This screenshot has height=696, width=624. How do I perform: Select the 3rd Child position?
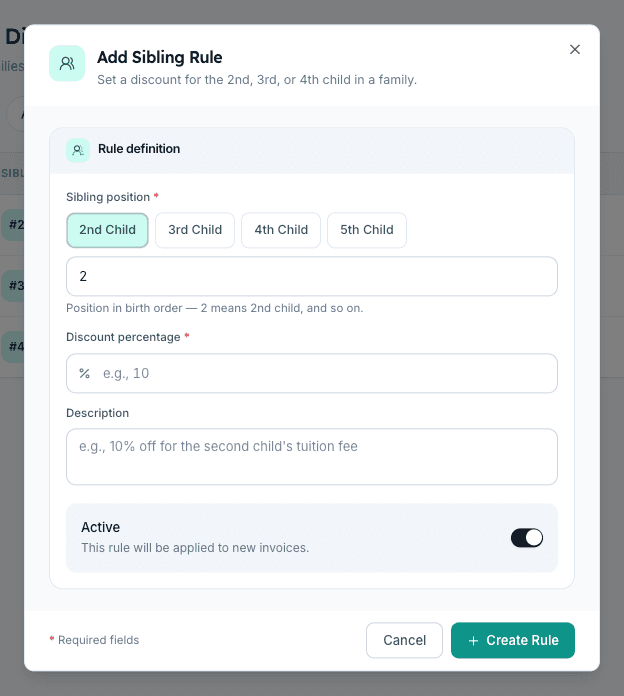(x=195, y=230)
